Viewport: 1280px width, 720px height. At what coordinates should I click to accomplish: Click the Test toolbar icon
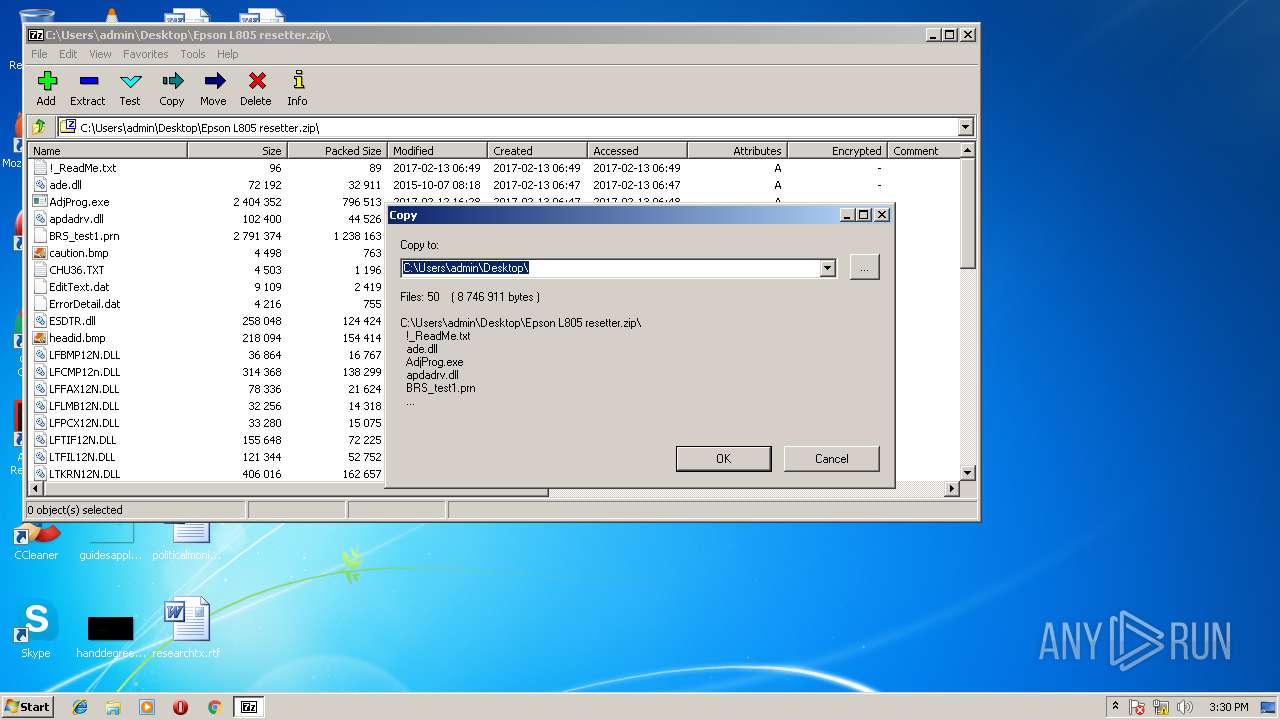point(130,88)
